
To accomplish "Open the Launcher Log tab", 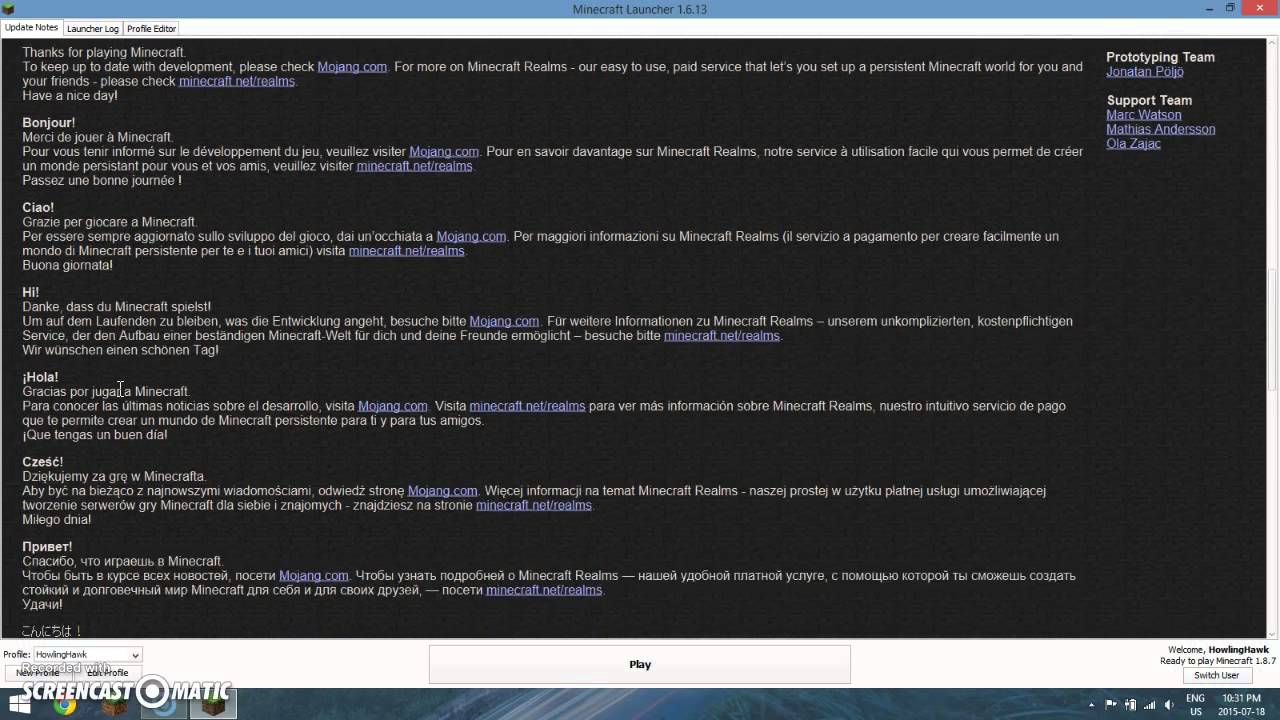I will click(x=93, y=28).
